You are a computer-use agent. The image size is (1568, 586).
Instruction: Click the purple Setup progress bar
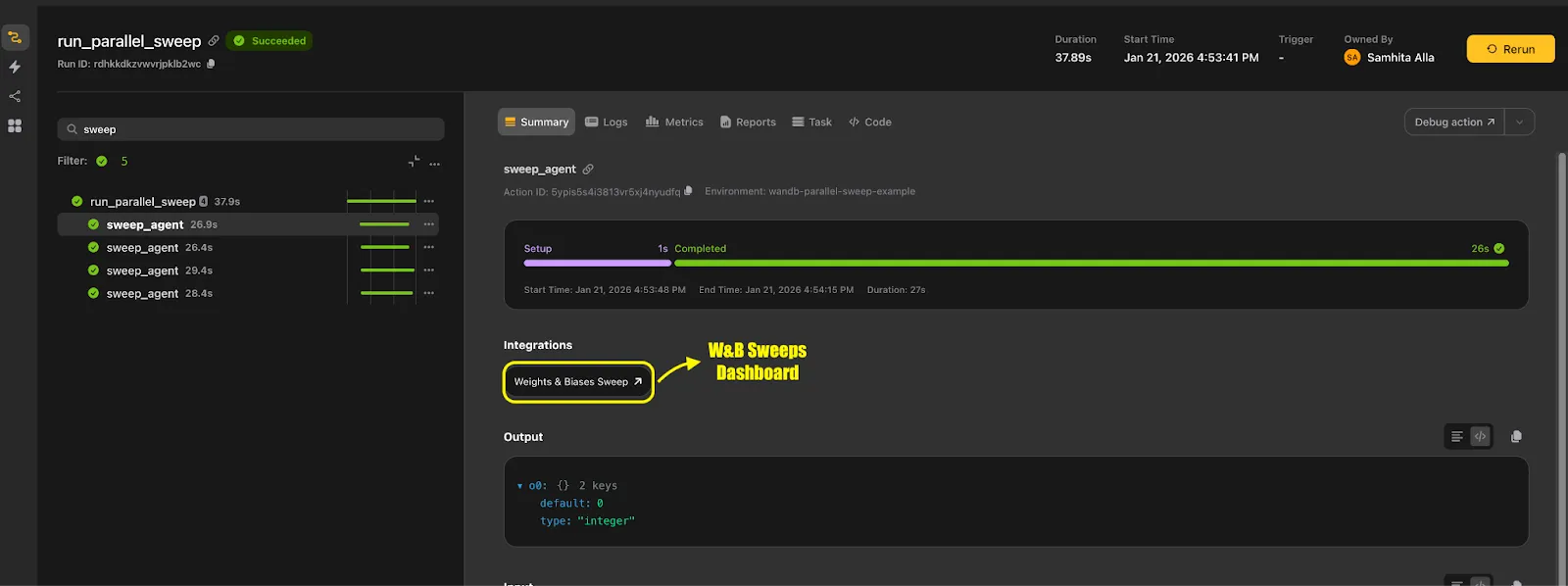coord(597,263)
